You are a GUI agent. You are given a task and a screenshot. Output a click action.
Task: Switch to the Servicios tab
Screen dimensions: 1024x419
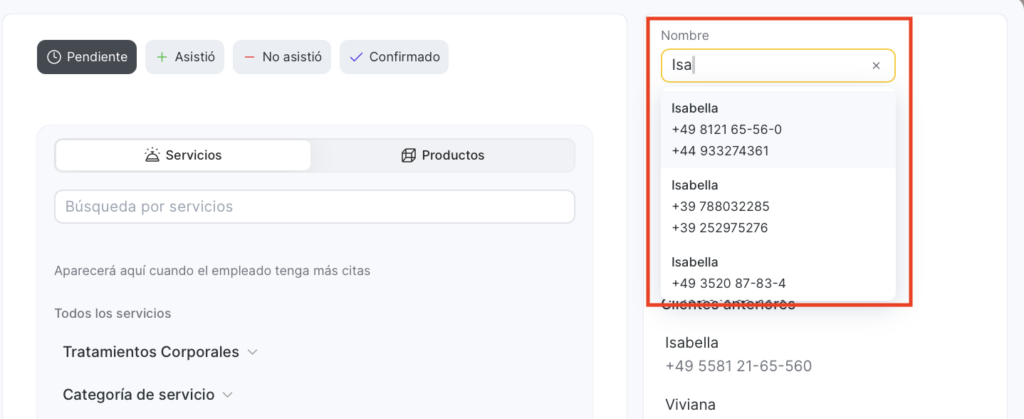[183, 155]
